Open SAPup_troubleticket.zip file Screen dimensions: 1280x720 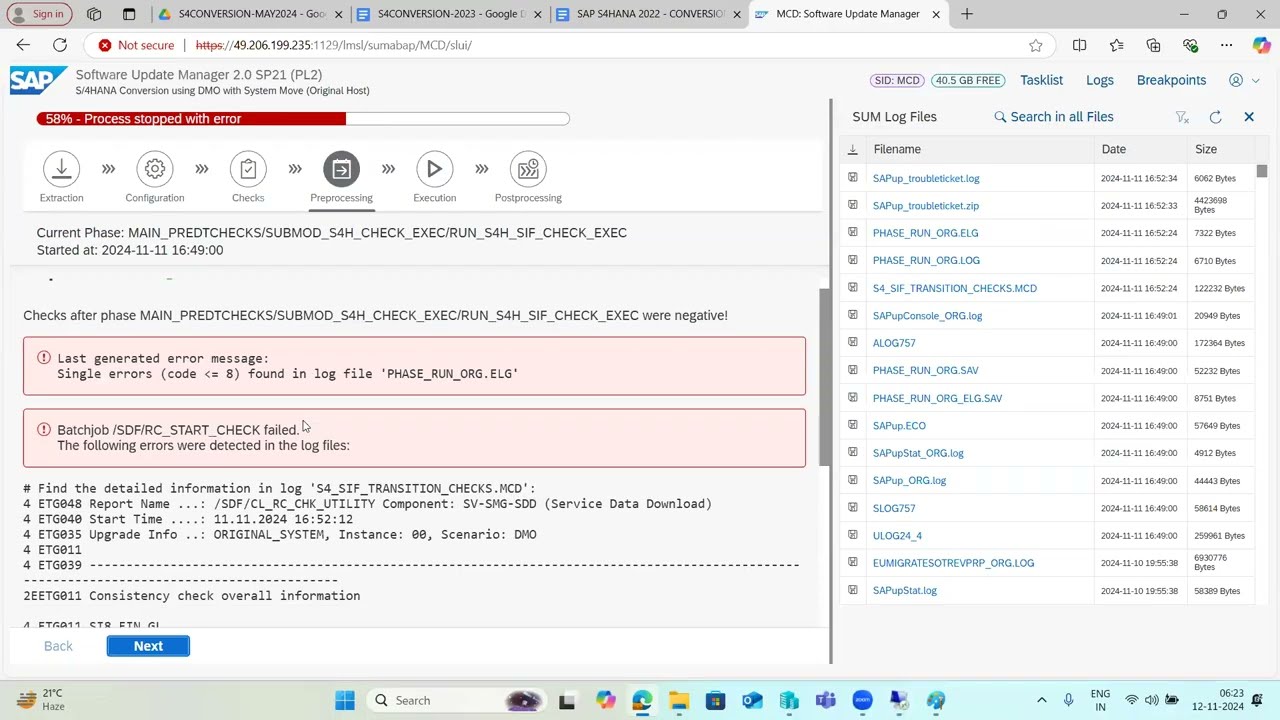pyautogui.click(x=925, y=206)
